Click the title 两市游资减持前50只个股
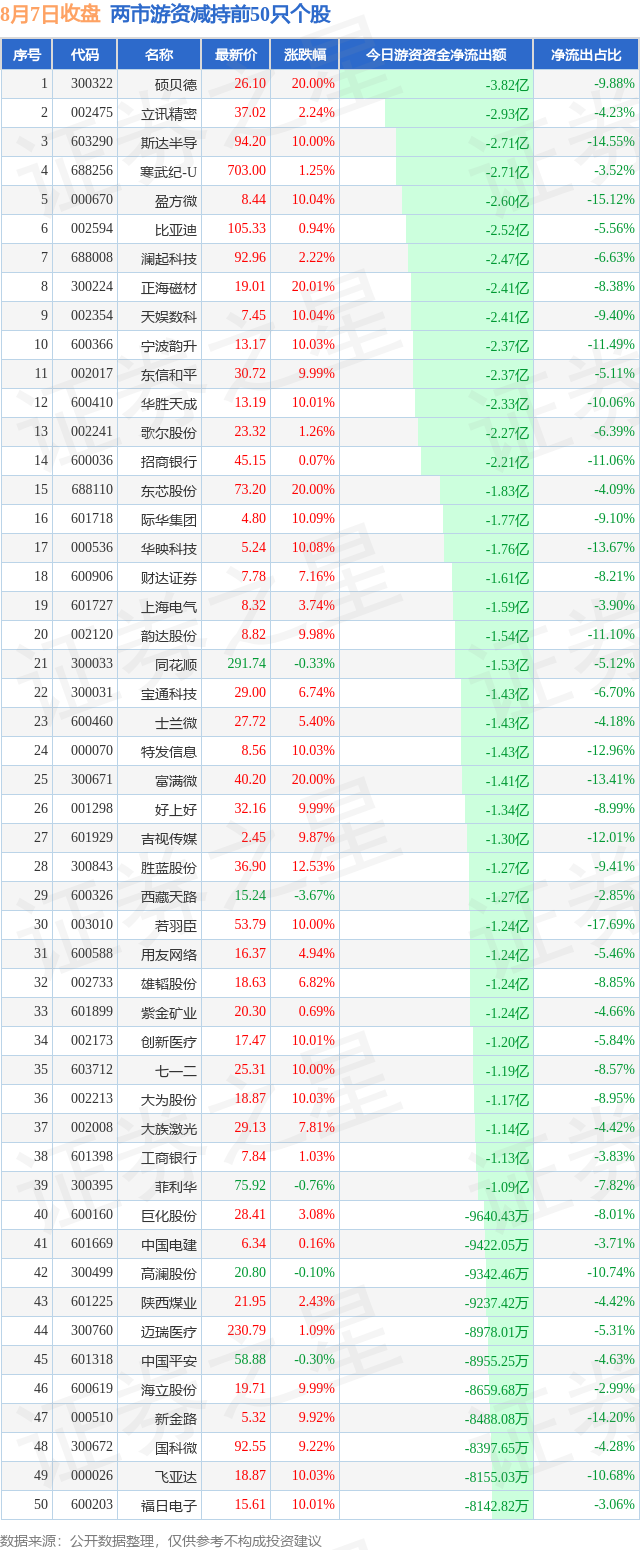640x1550 pixels. [x=220, y=14]
